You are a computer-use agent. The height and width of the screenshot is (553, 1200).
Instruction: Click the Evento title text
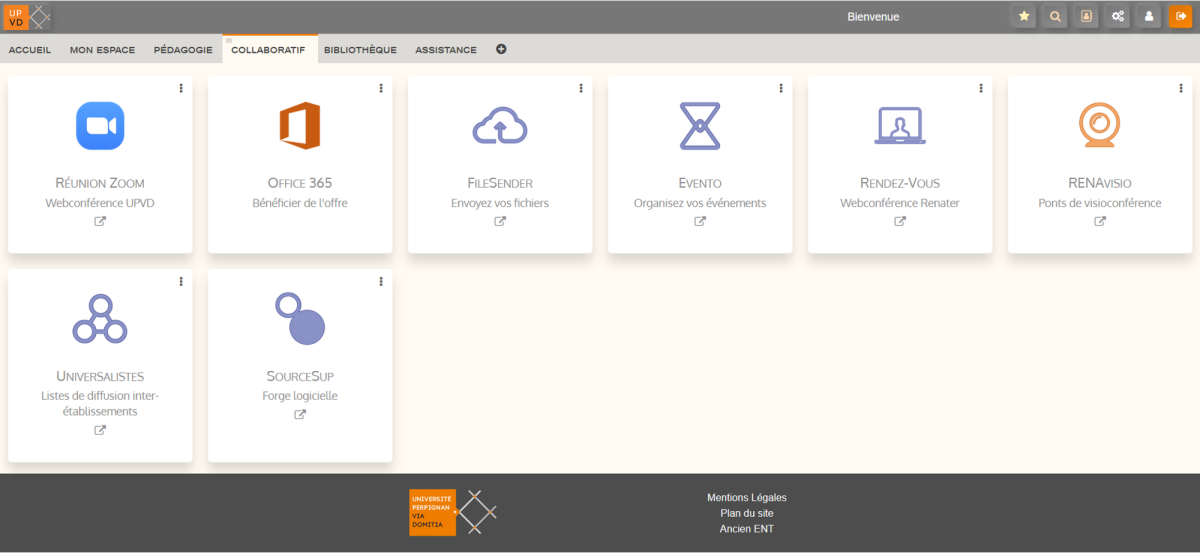[x=700, y=183]
